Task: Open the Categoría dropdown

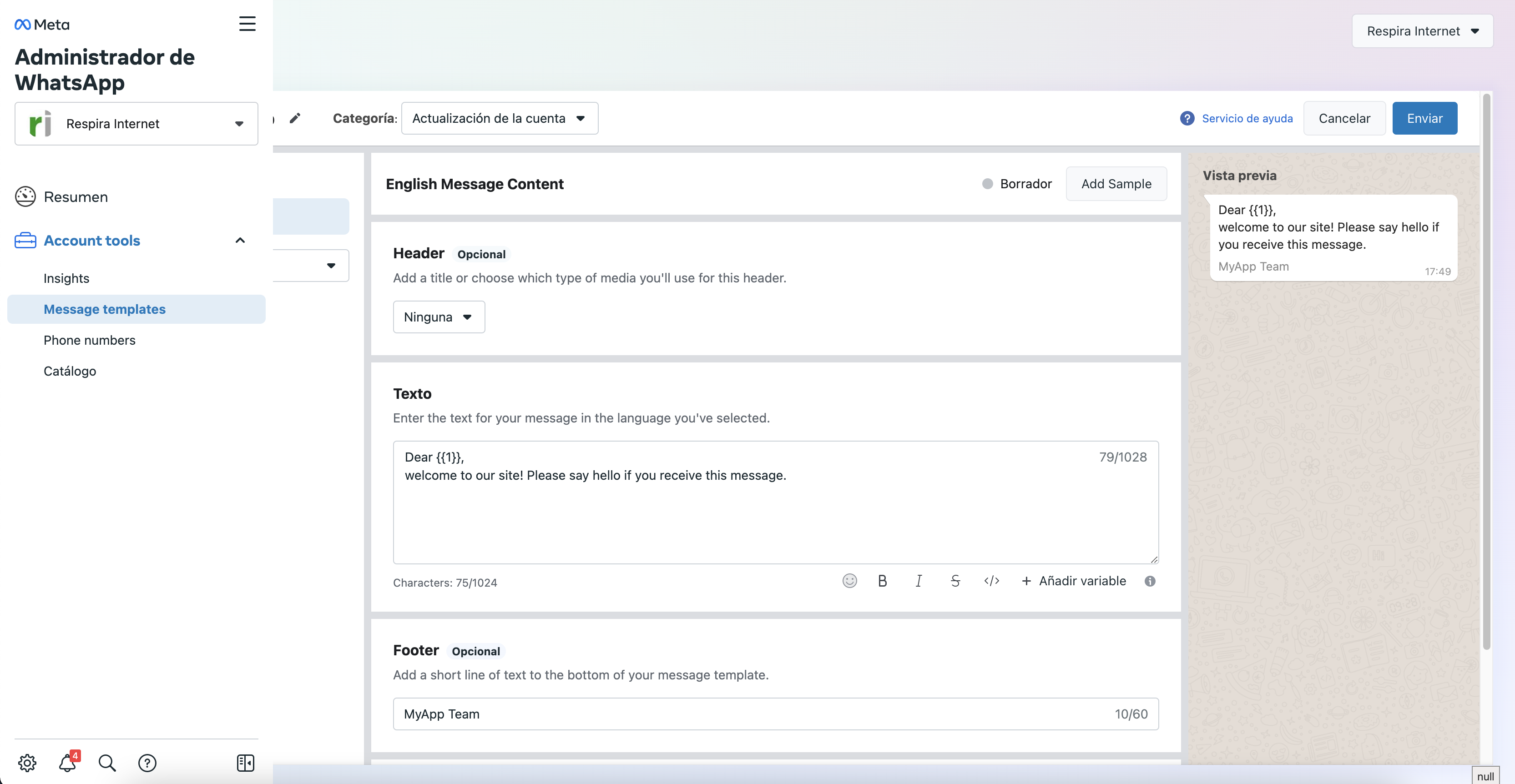Action: tap(499, 118)
